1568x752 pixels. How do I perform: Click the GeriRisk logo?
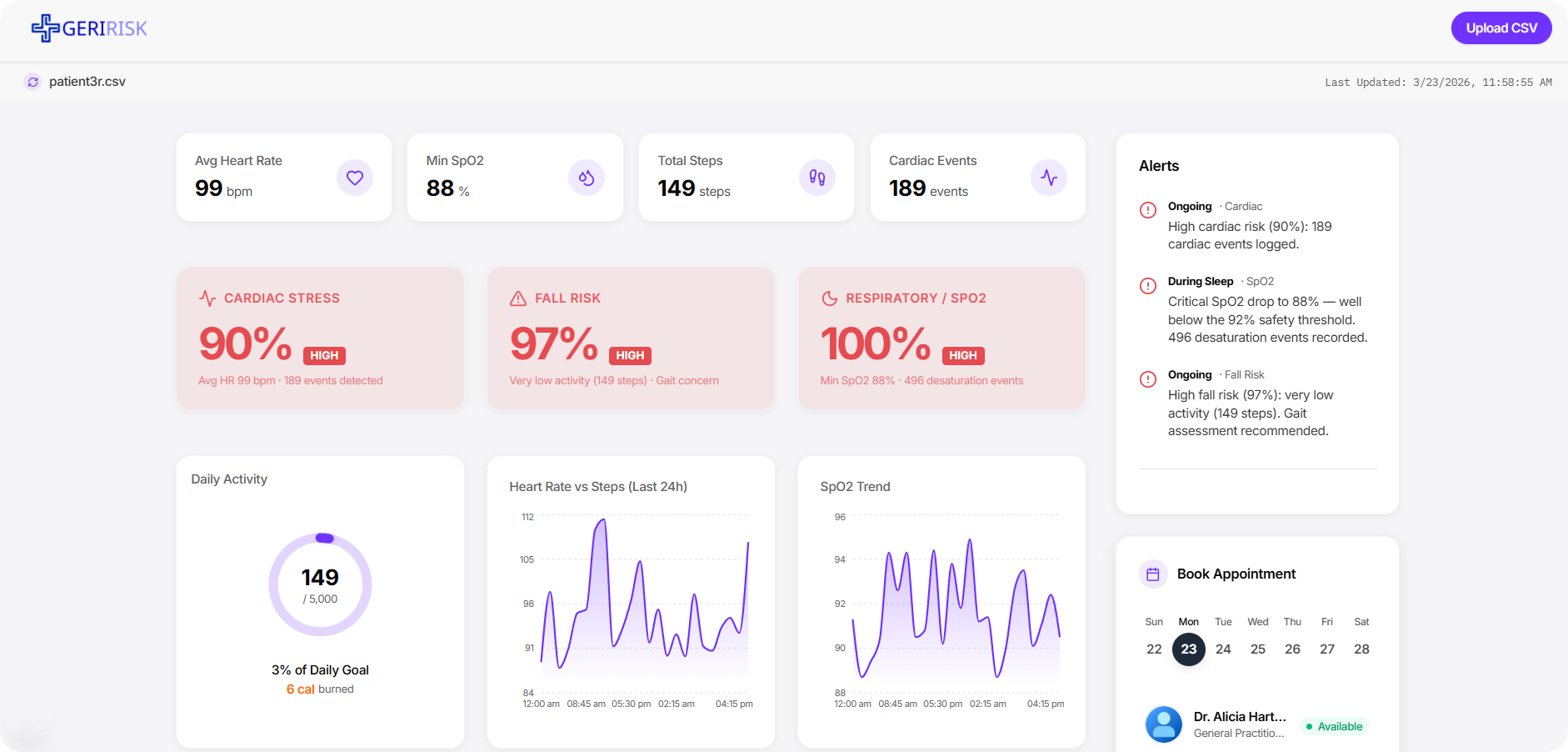(89, 28)
